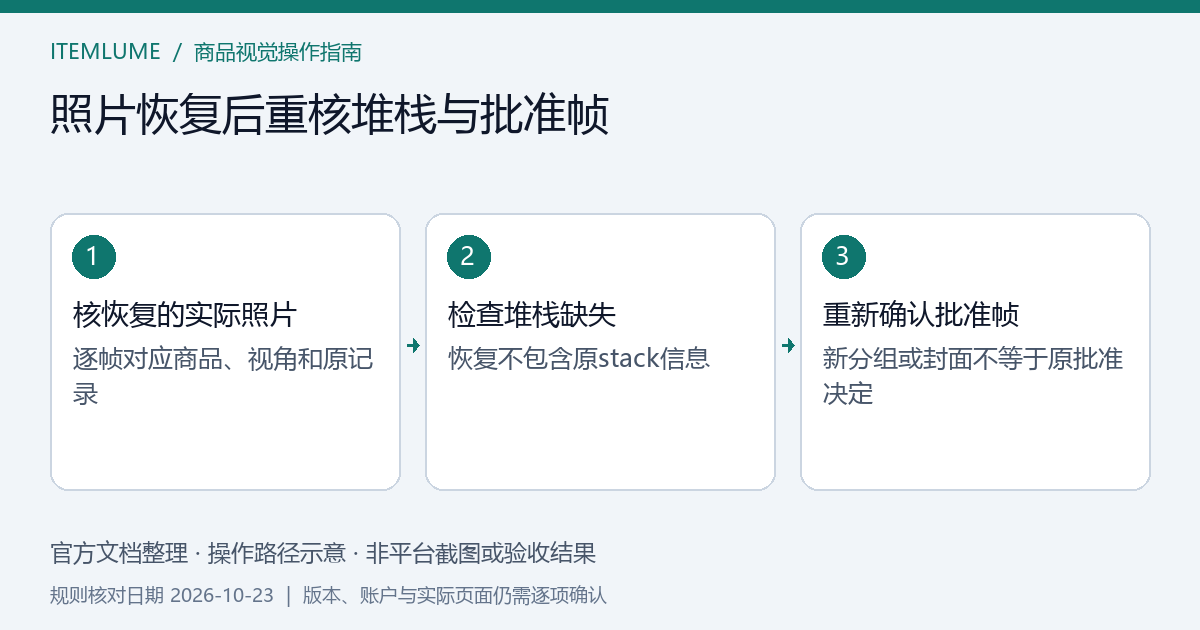This screenshot has width=1200, height=630.
Task: Click the step title 重新确认批准帧
Action: point(921,315)
